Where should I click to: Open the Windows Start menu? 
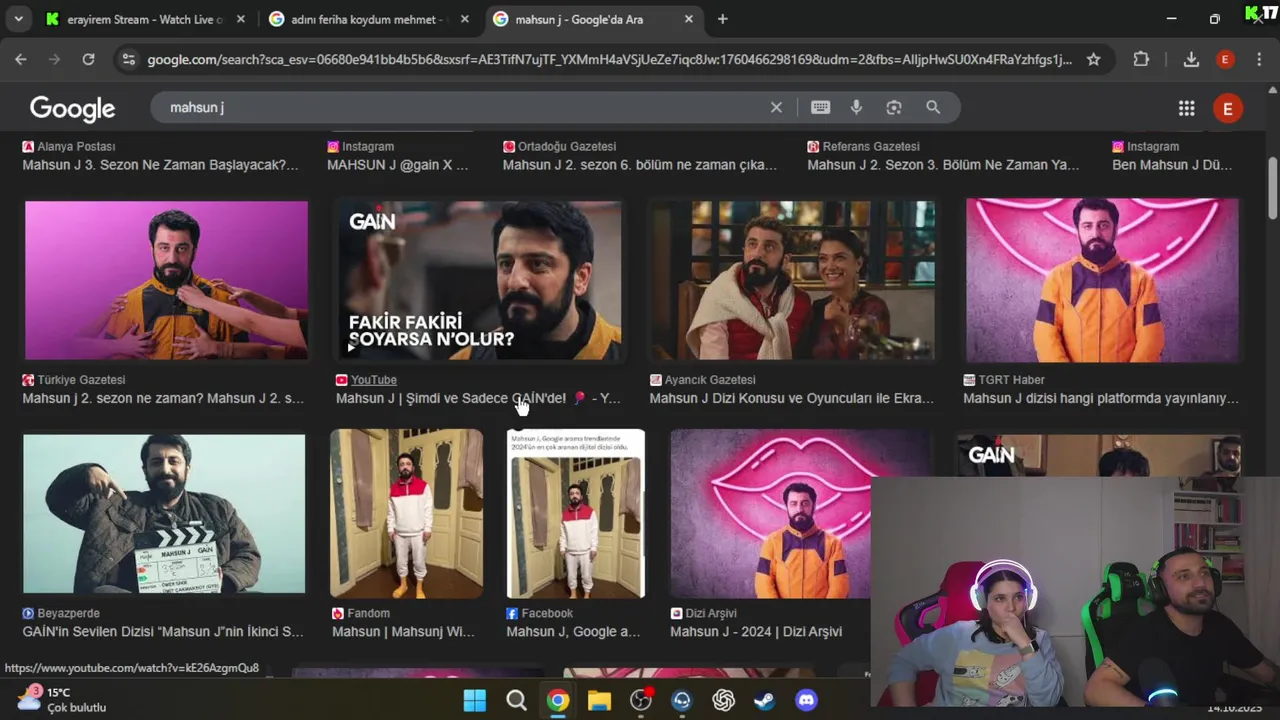pyautogui.click(x=475, y=700)
